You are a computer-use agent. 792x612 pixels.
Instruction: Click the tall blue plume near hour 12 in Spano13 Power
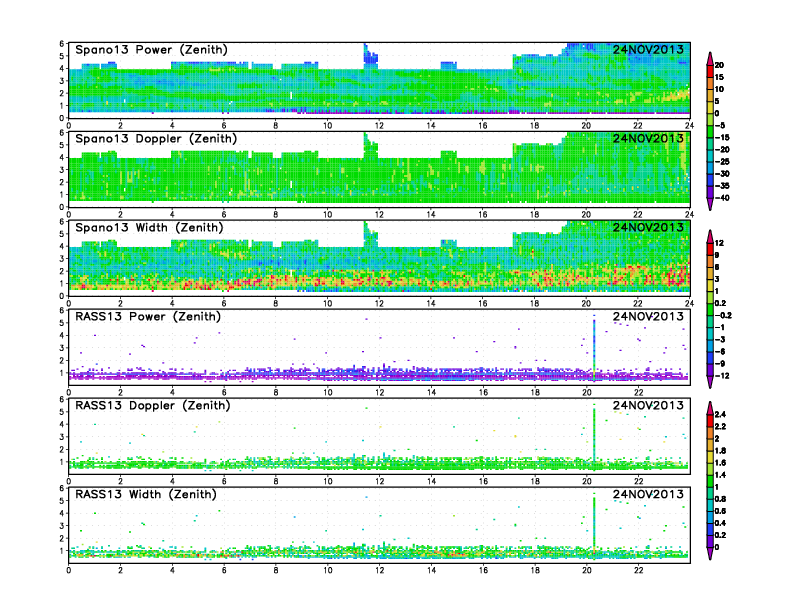370,57
